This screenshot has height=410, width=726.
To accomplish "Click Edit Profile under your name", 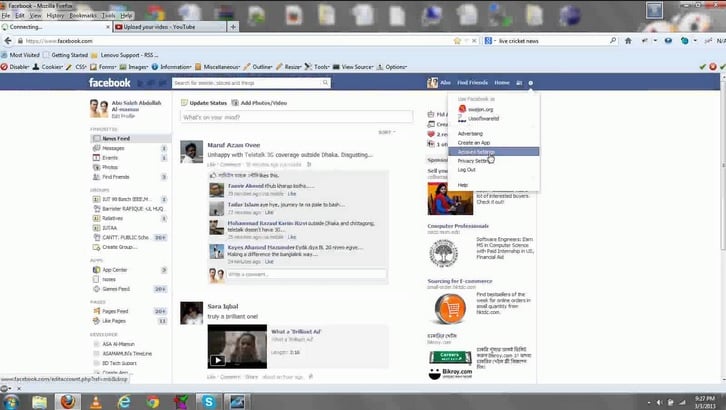I will [x=123, y=116].
